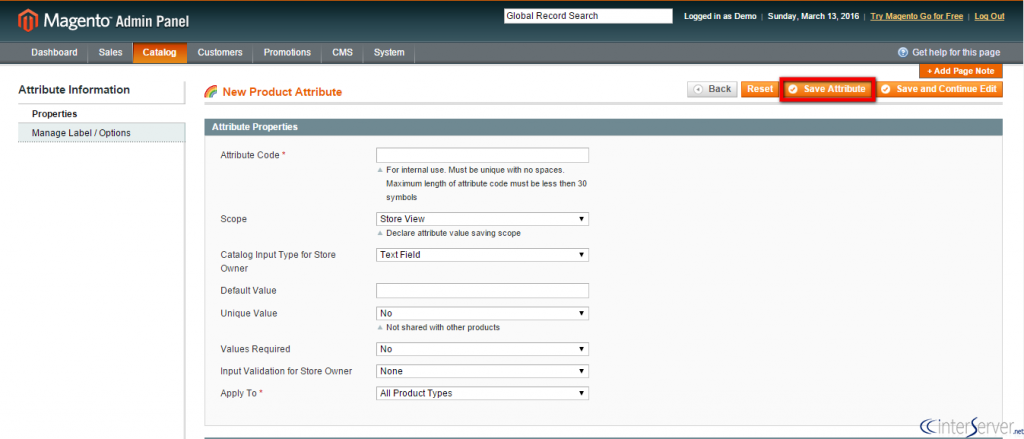
Task: Open the Customers menu
Action: coord(220,52)
